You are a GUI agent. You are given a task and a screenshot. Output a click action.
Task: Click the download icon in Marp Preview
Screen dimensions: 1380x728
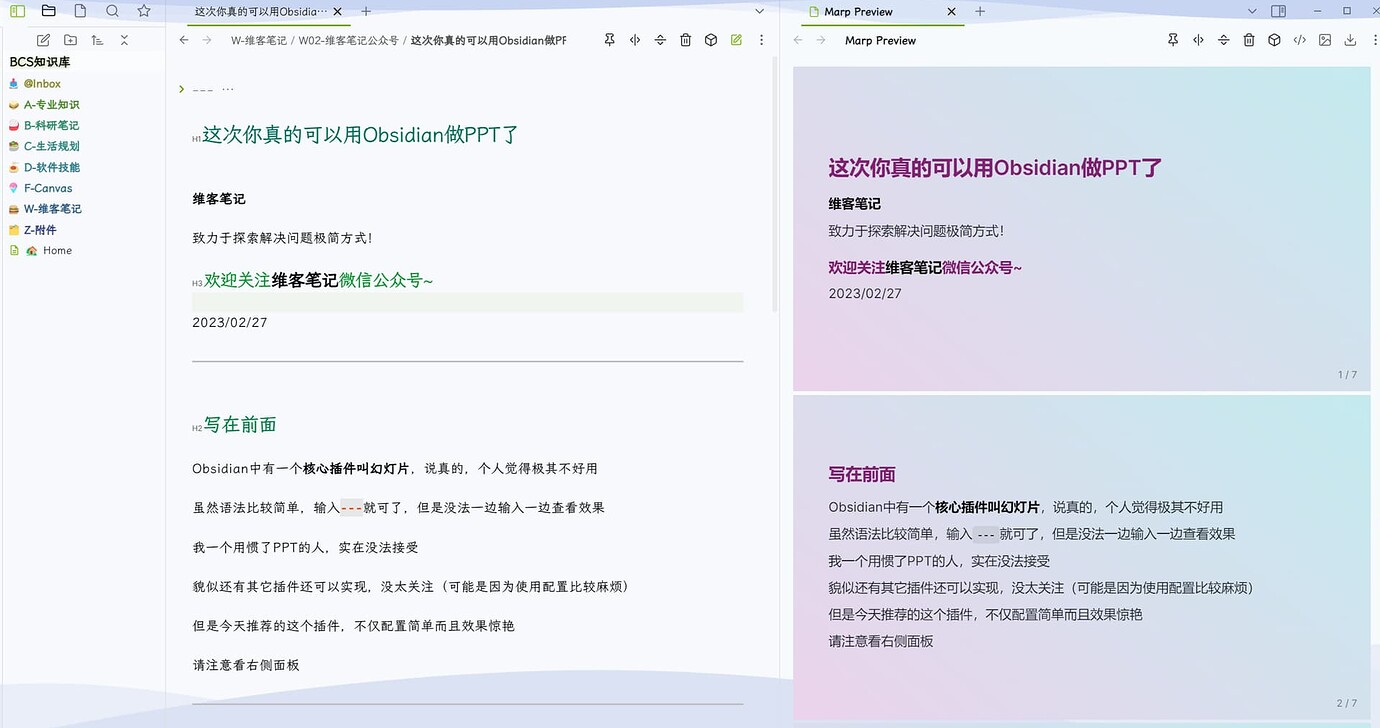point(1349,40)
